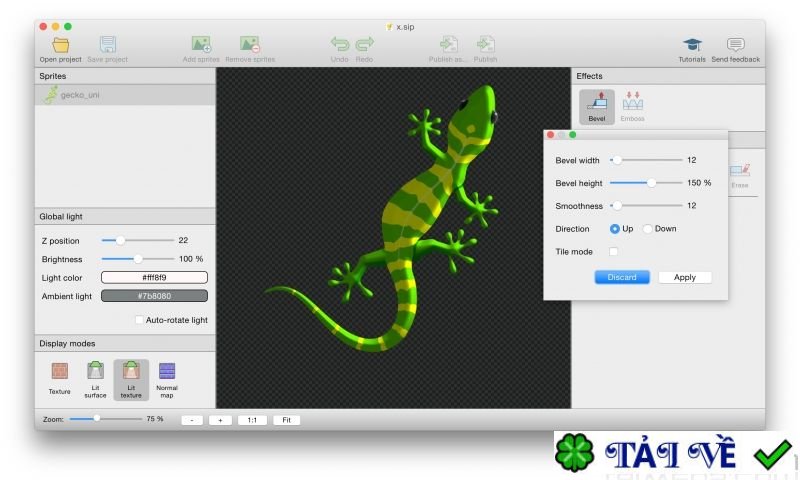
Task: Click the zoom plus button
Action: 220,420
